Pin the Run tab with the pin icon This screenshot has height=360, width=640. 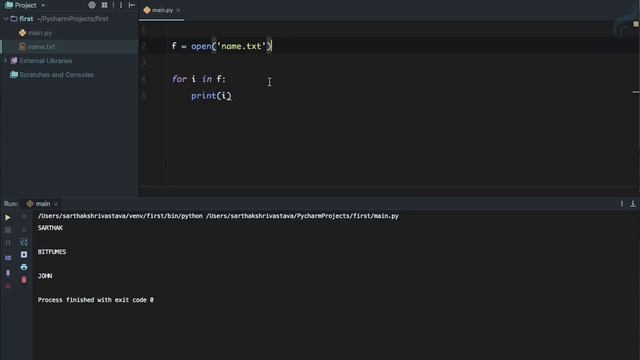7,273
